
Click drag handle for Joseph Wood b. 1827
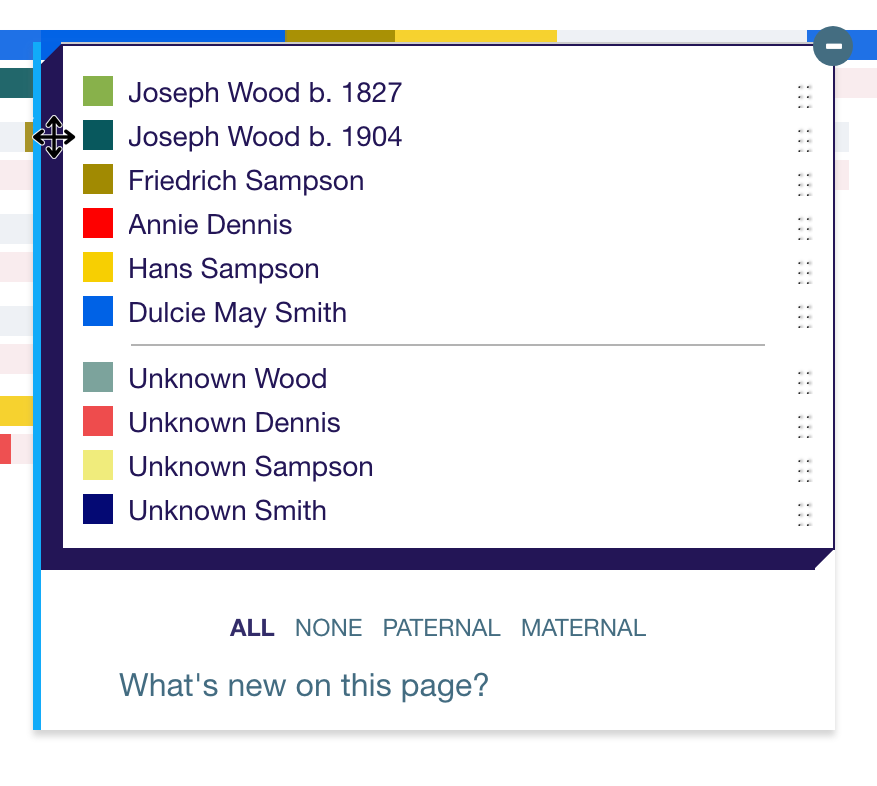pos(804,96)
